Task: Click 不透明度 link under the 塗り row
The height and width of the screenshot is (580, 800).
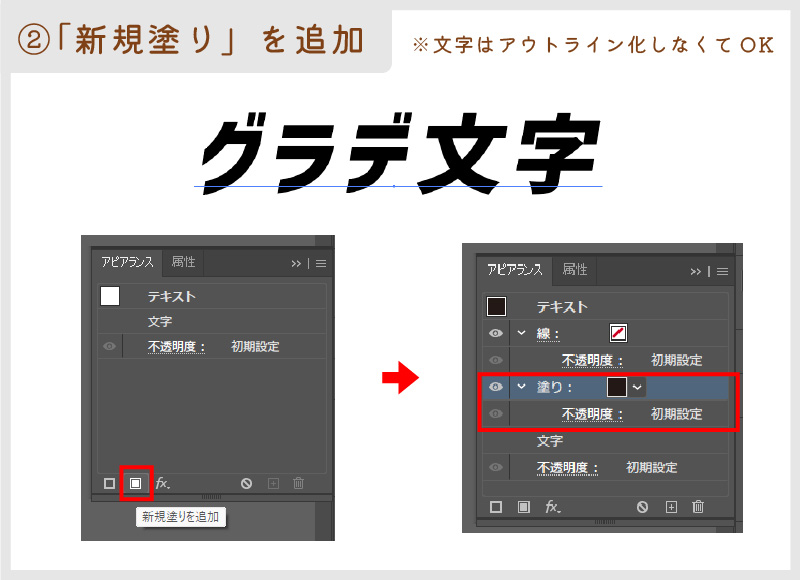Action: [x=592, y=413]
